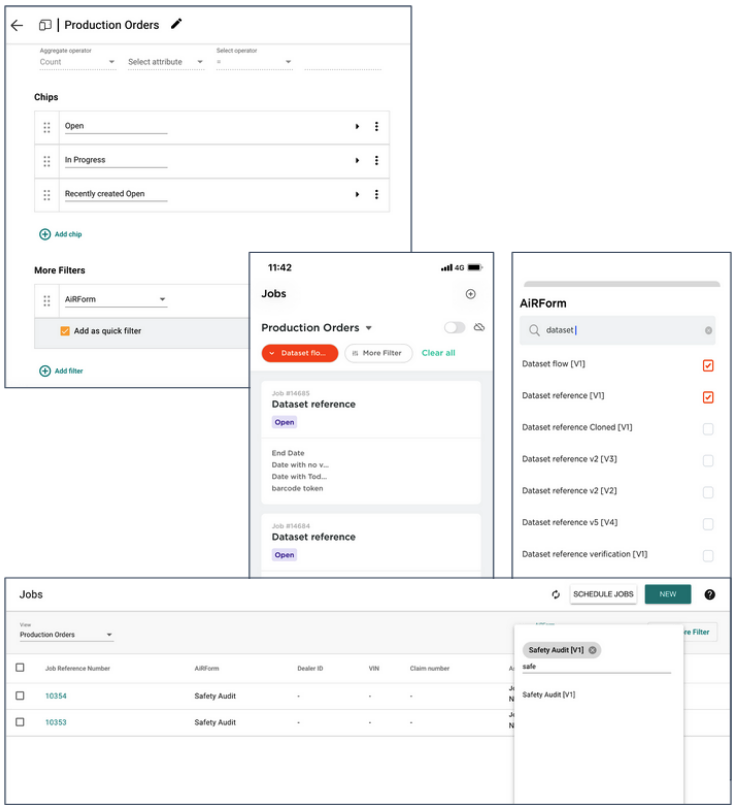Edit the Production Orders title with pencil icon
Screen dimensions: 735x809
click(176, 24)
